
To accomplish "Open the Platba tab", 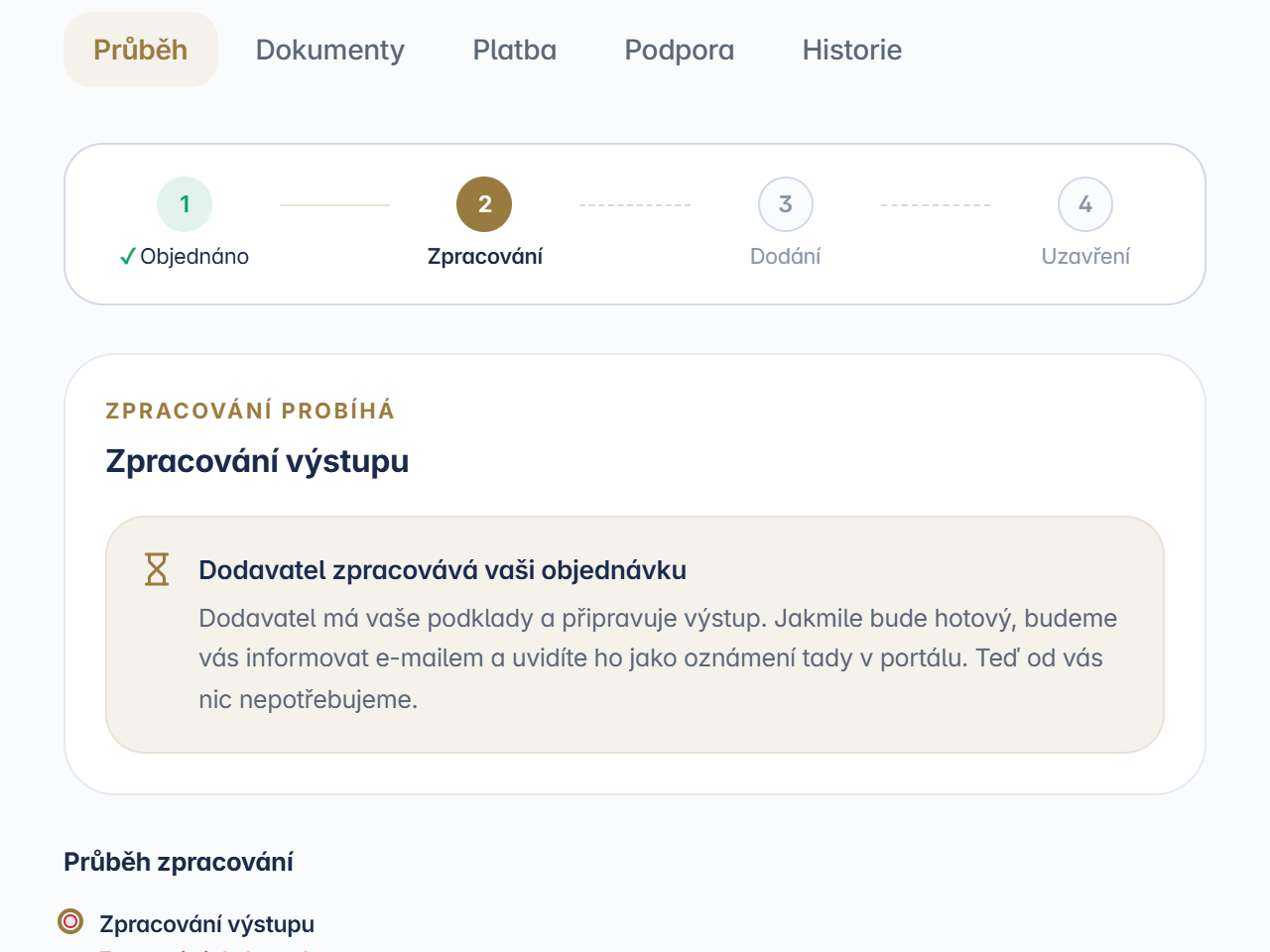I will point(515,50).
